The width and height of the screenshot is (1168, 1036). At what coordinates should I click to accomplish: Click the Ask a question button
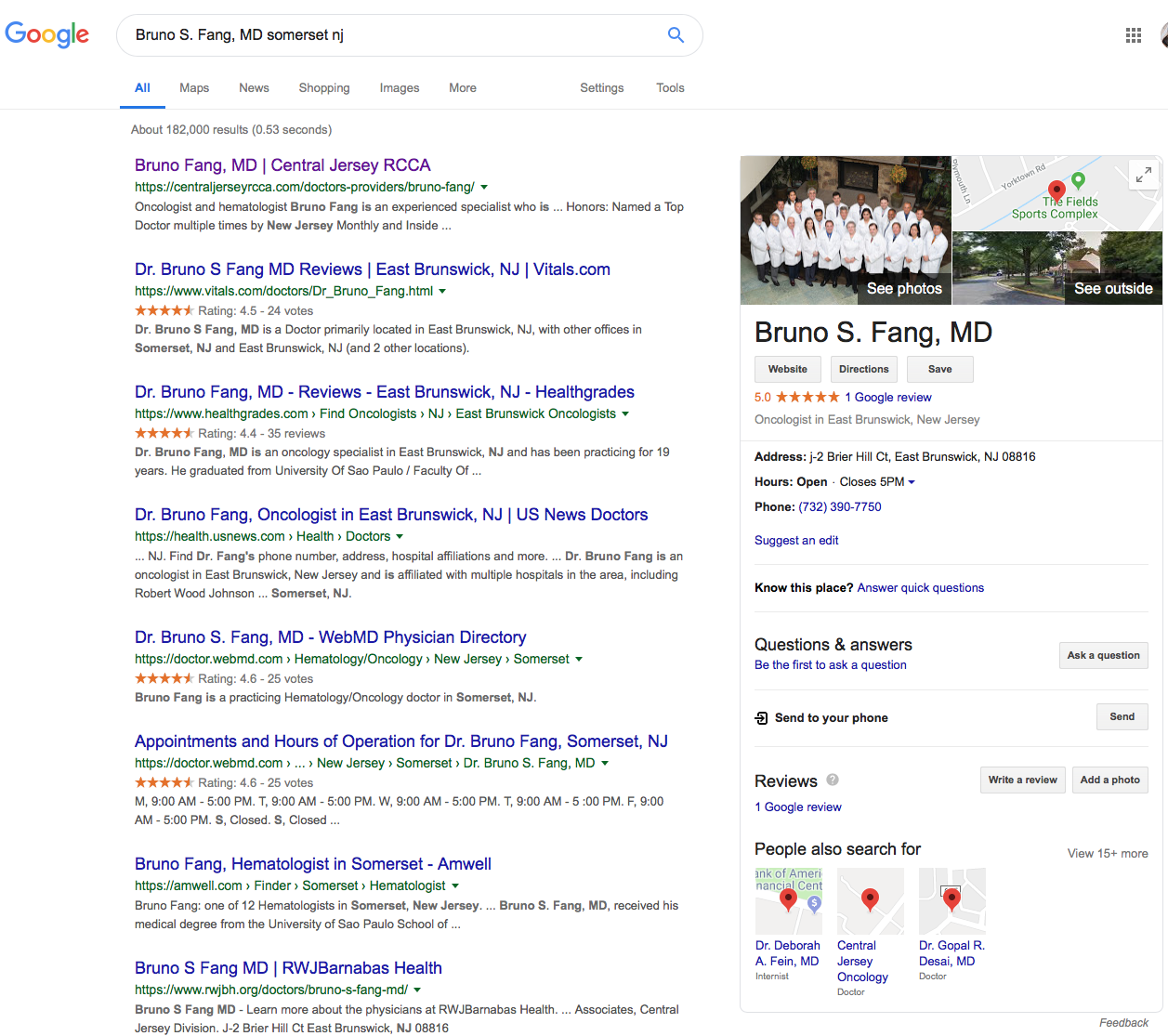pos(1104,655)
